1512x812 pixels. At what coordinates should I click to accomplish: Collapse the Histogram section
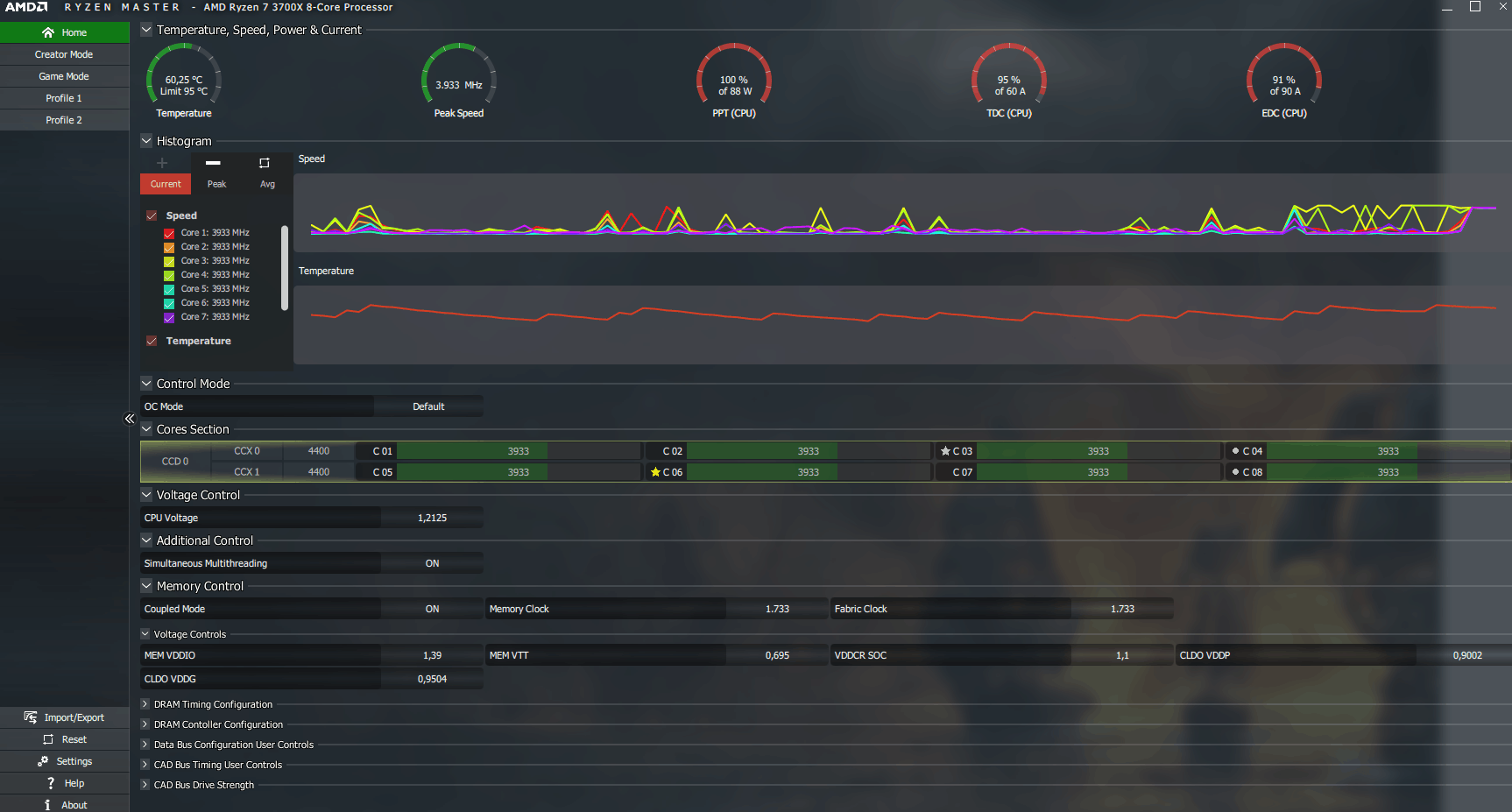[146, 140]
